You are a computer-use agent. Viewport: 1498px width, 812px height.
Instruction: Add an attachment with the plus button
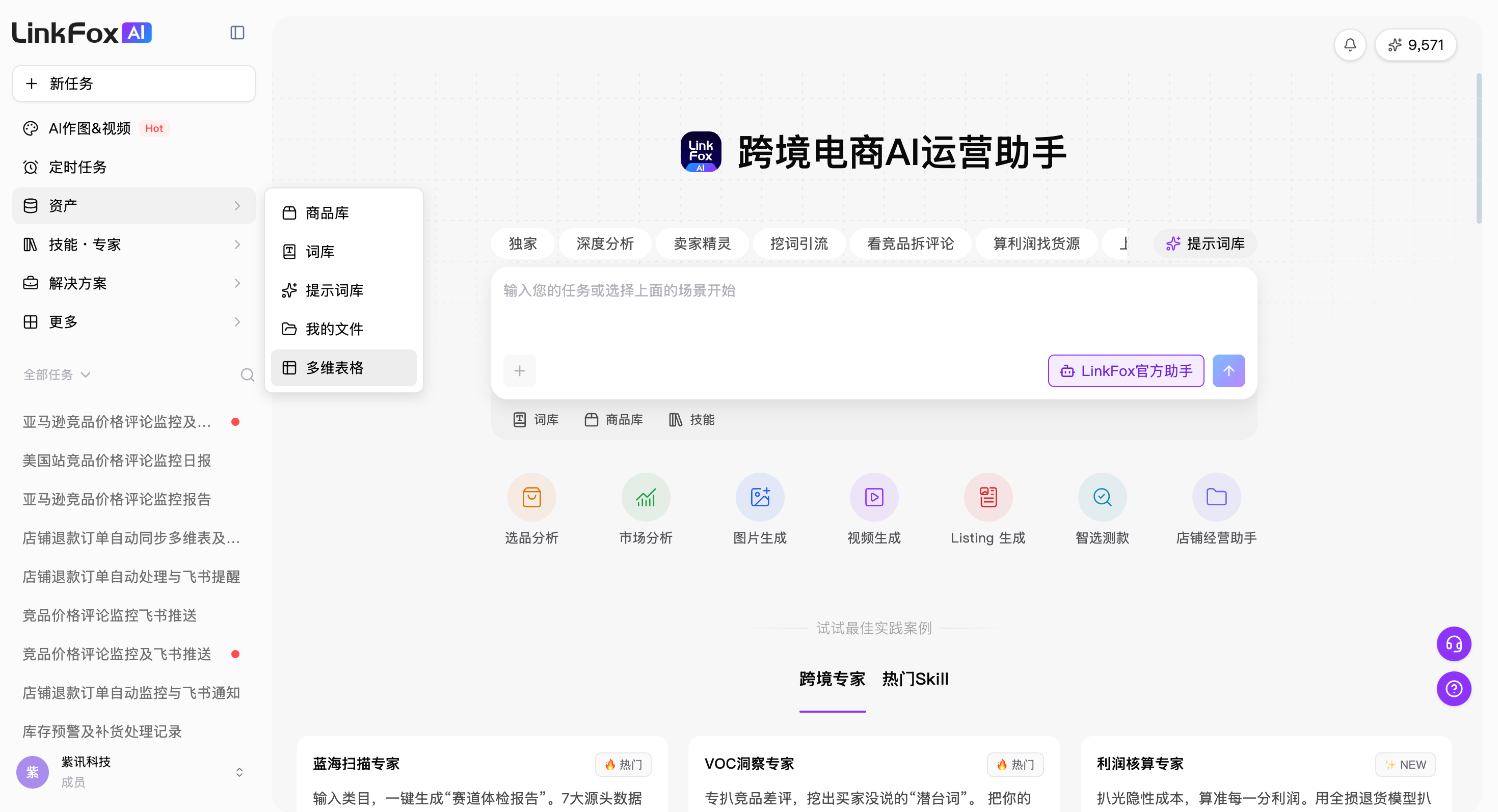point(519,371)
